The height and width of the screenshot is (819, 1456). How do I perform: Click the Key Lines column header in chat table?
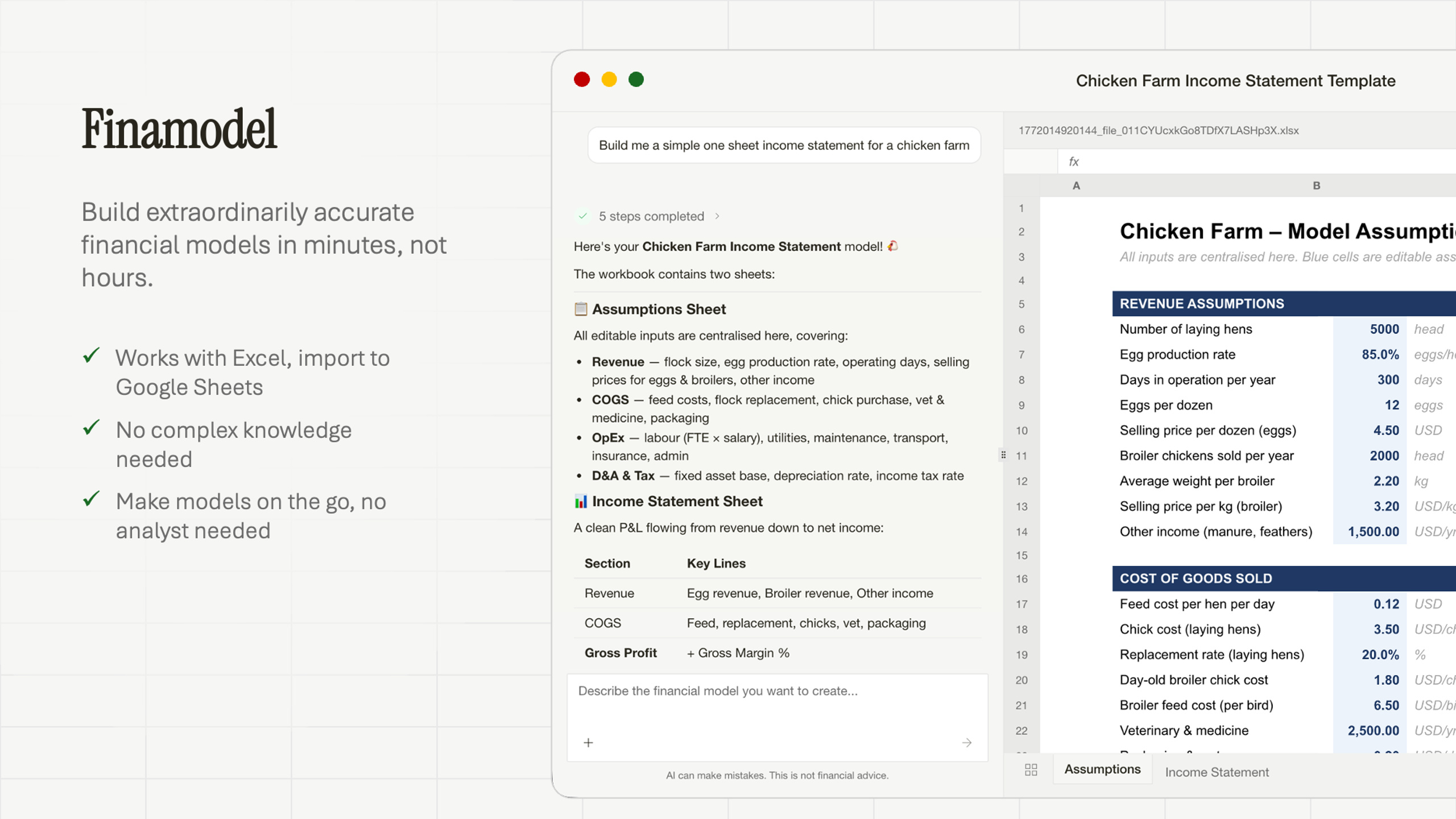pos(716,563)
